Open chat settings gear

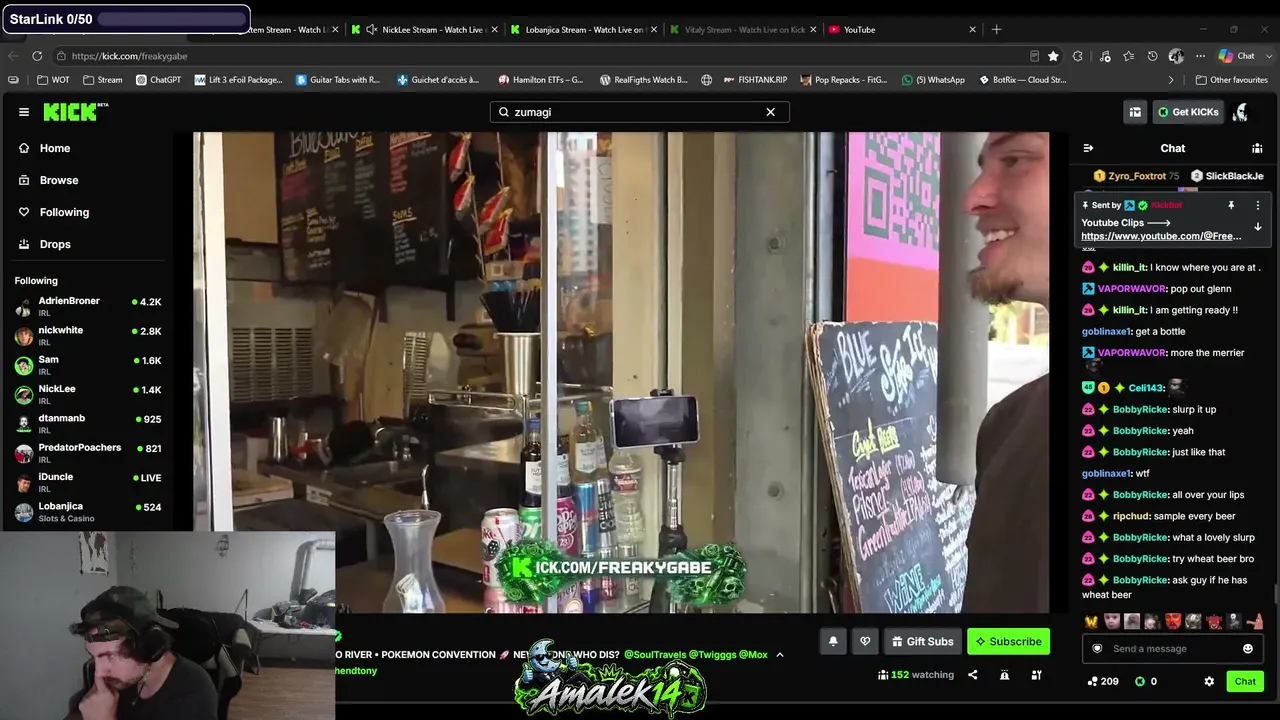click(x=1209, y=681)
